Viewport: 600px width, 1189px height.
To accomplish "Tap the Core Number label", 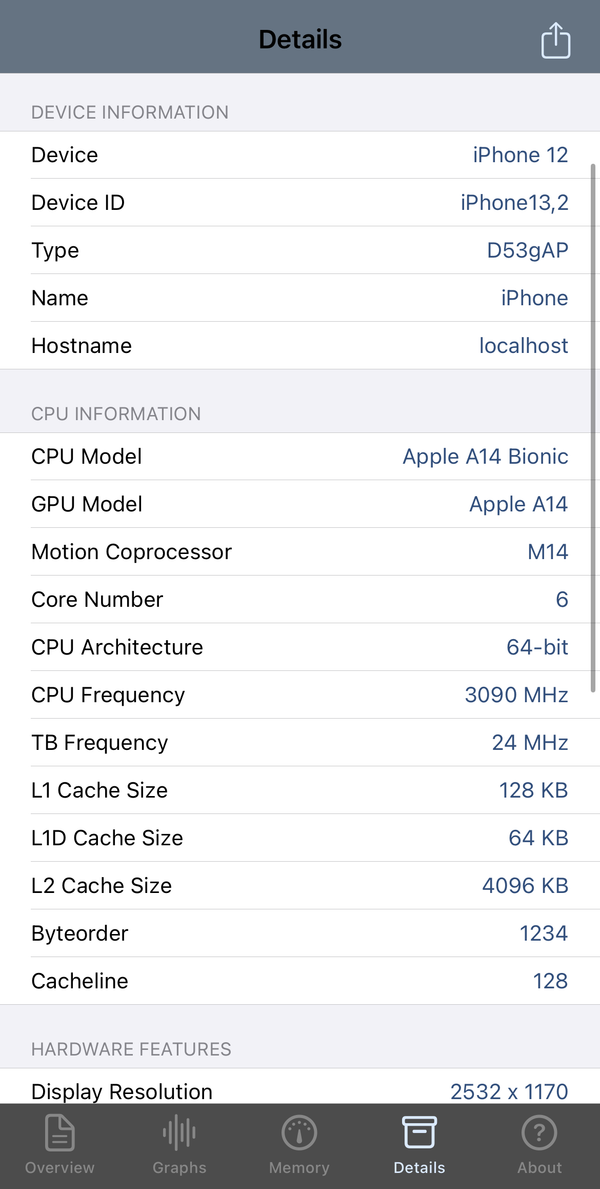I will 97,600.
